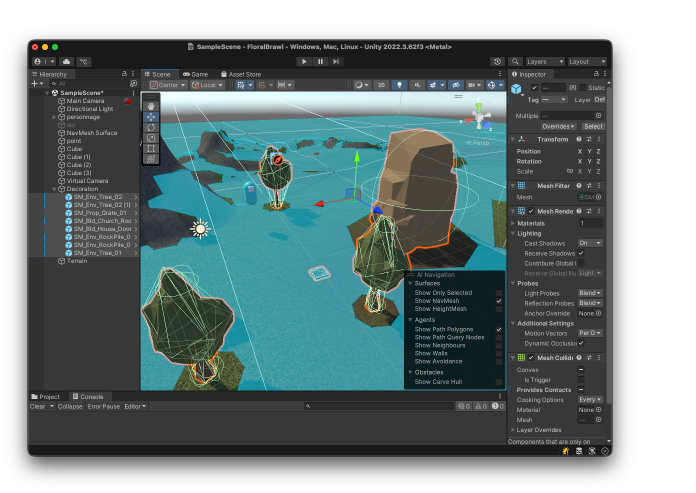Toggle scene lighting lightbulb

coord(399,85)
